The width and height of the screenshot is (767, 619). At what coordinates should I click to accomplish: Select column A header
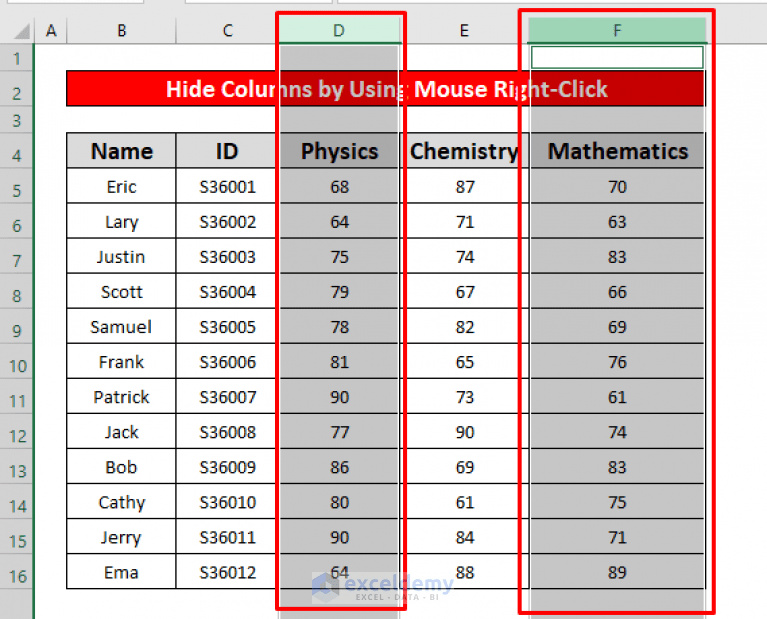point(51,31)
